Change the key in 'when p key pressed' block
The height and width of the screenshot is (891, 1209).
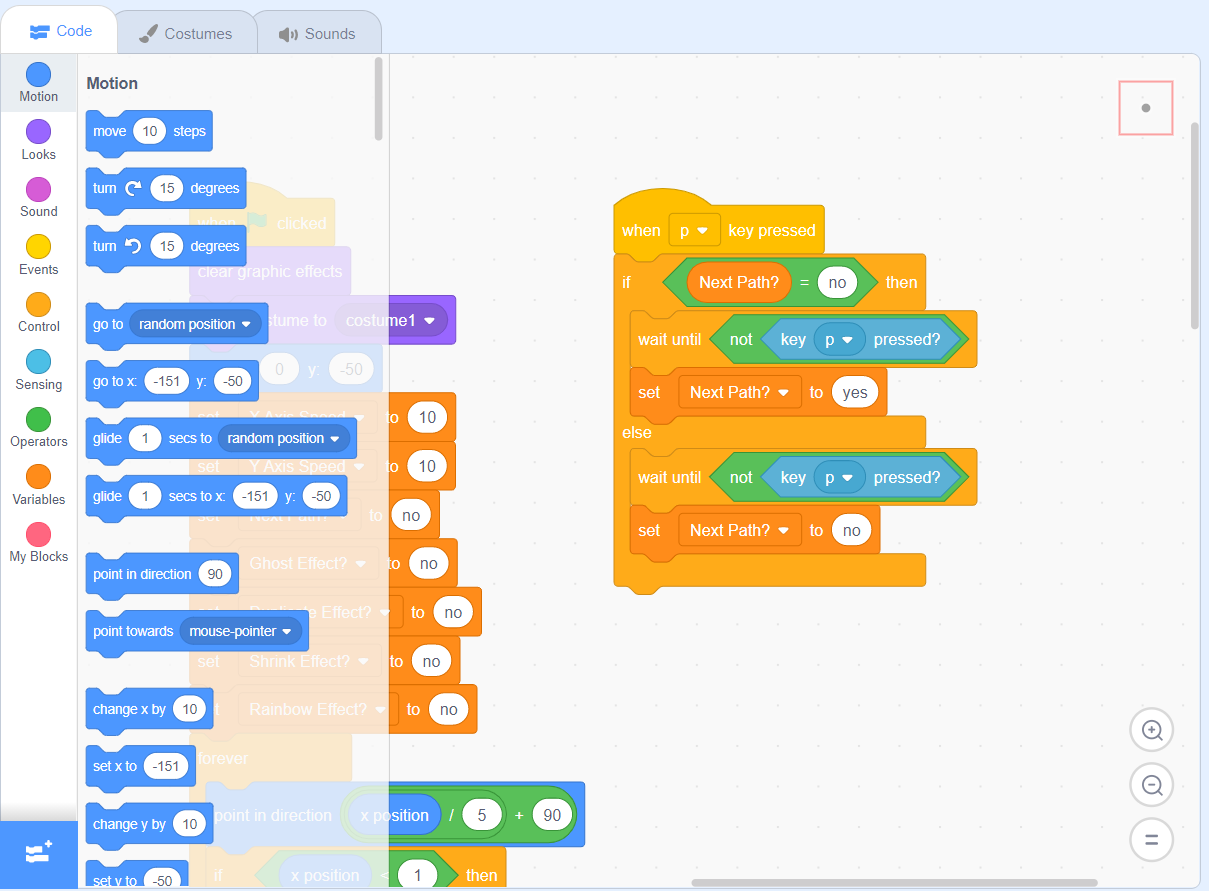pos(694,230)
